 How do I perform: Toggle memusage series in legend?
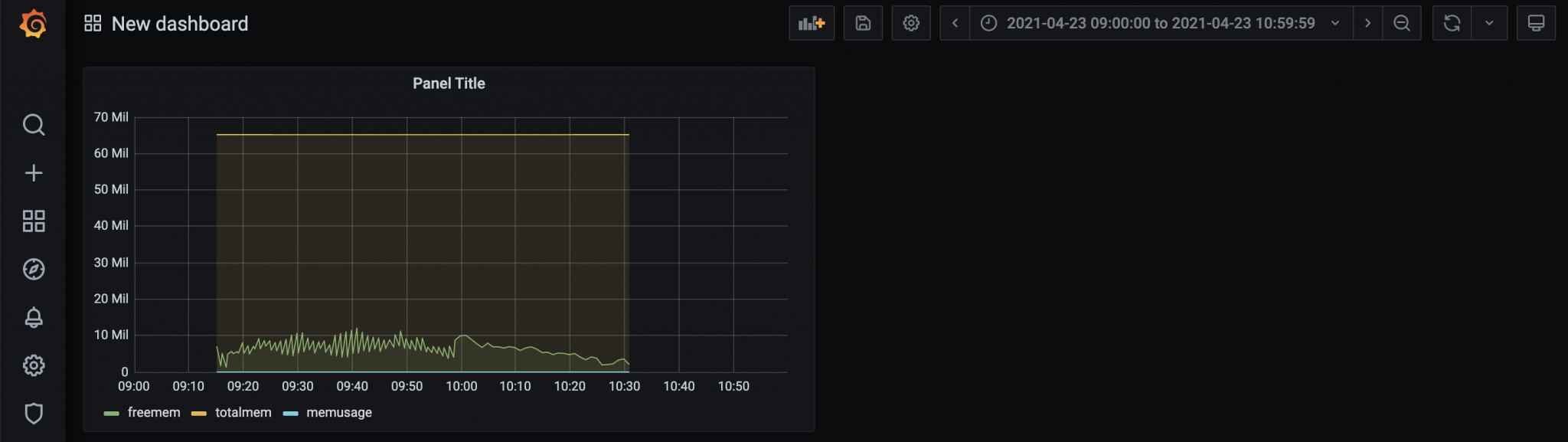(x=339, y=413)
